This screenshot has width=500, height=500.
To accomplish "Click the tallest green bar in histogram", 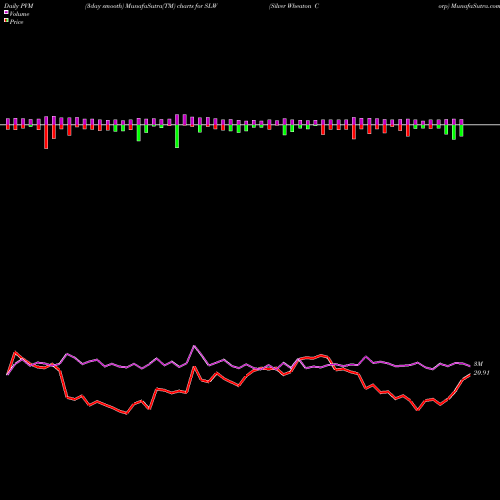I will pyautogui.click(x=177, y=136).
